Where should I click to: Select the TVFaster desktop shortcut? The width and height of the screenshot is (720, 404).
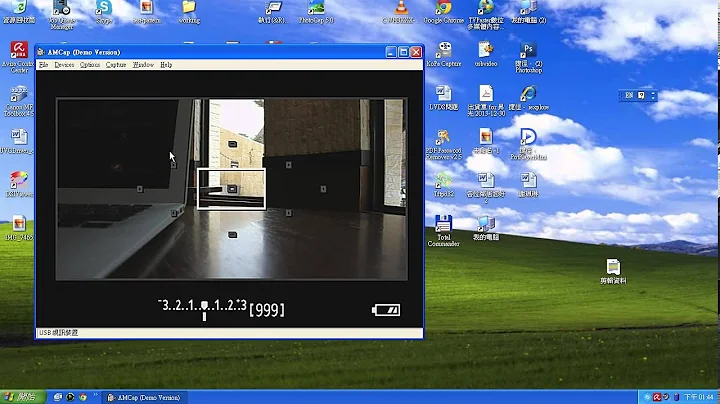(486, 15)
